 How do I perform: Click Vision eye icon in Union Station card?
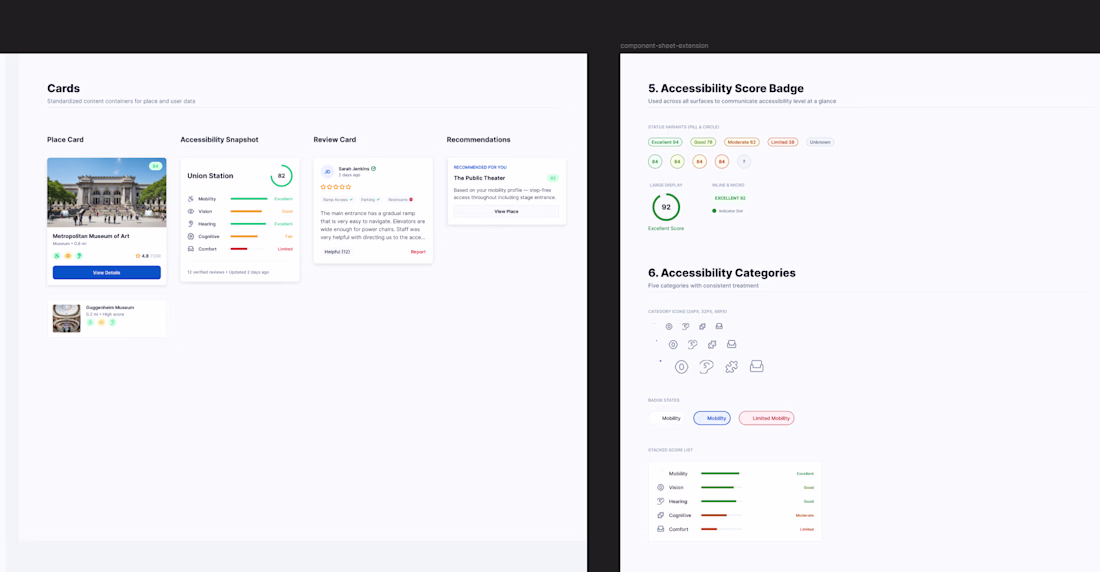click(x=191, y=211)
